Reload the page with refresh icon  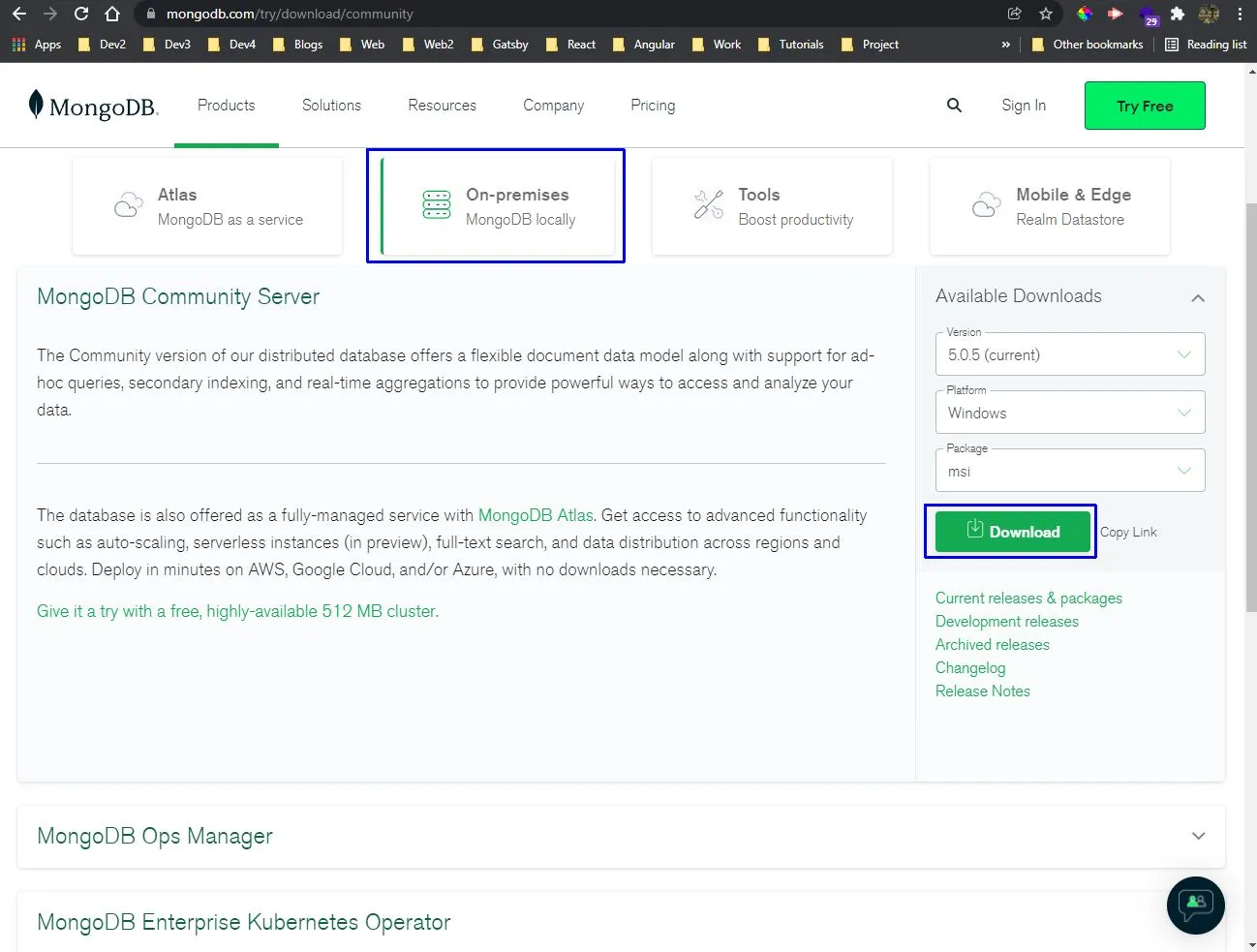[x=81, y=14]
